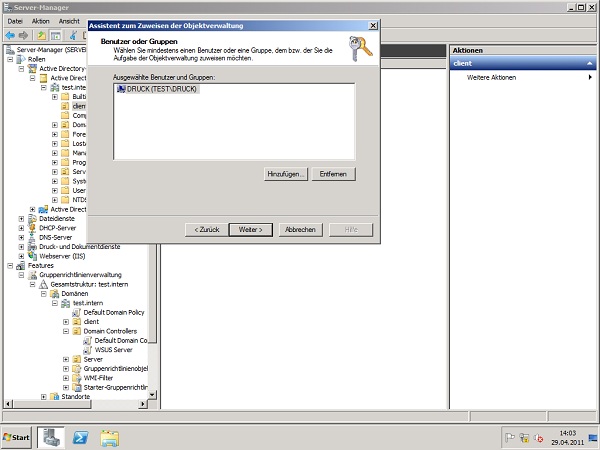Open Weitere Aktionen submenu in Aktionen pane

[523, 78]
